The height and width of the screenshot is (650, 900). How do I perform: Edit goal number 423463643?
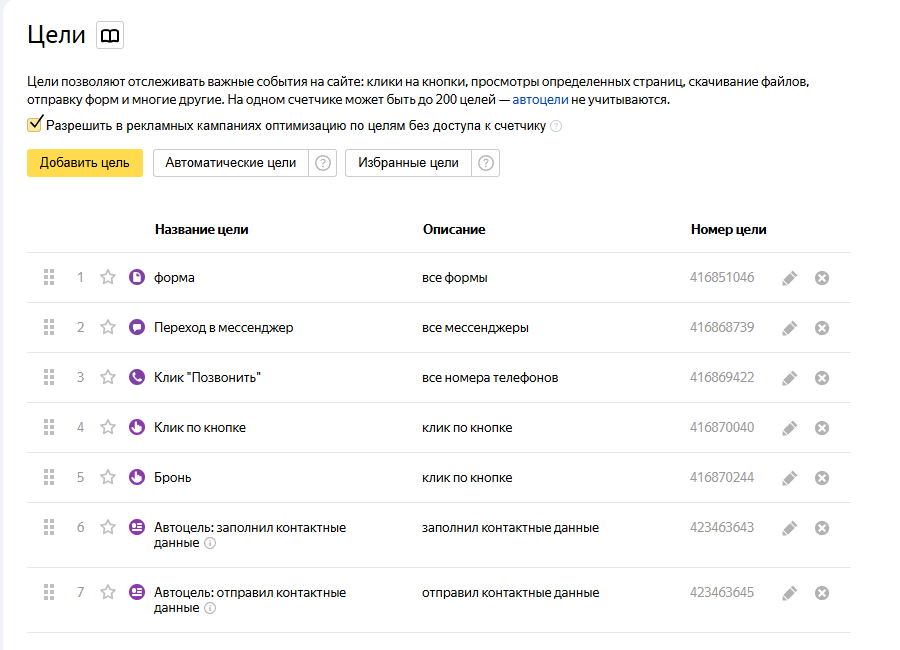[x=790, y=528]
